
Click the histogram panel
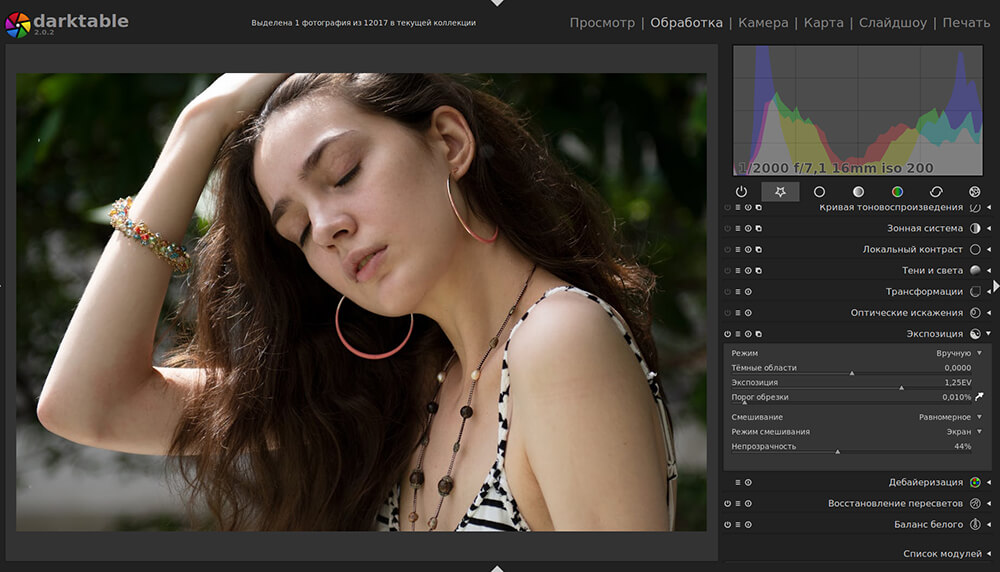click(859, 110)
